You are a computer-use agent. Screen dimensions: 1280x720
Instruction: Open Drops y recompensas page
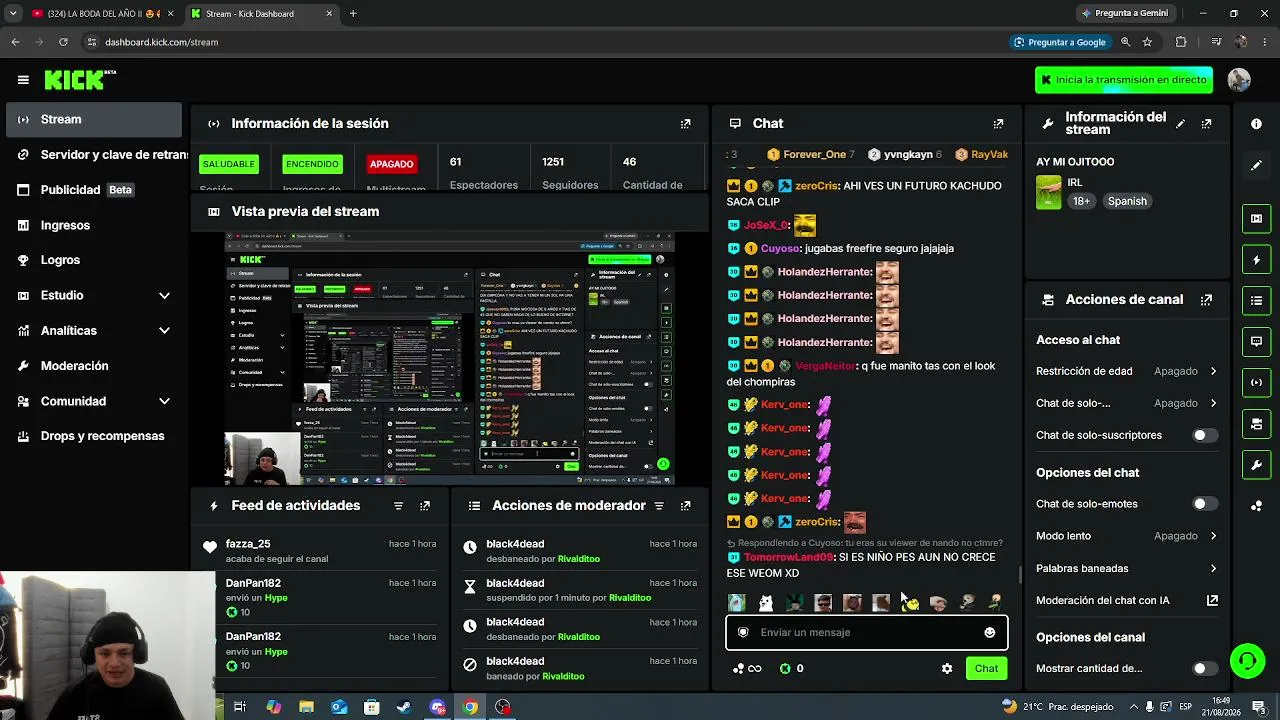tap(95, 436)
